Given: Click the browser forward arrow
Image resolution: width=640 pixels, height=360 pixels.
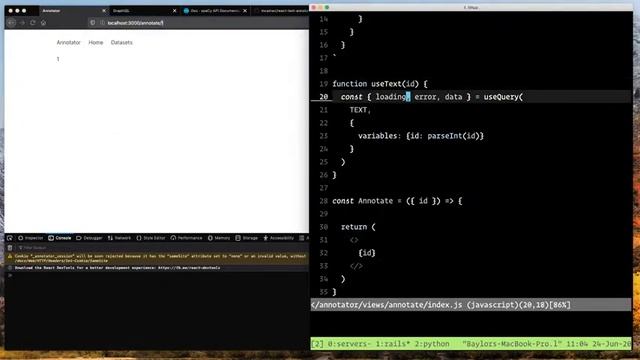Looking at the screenshot, I should 22,23.
